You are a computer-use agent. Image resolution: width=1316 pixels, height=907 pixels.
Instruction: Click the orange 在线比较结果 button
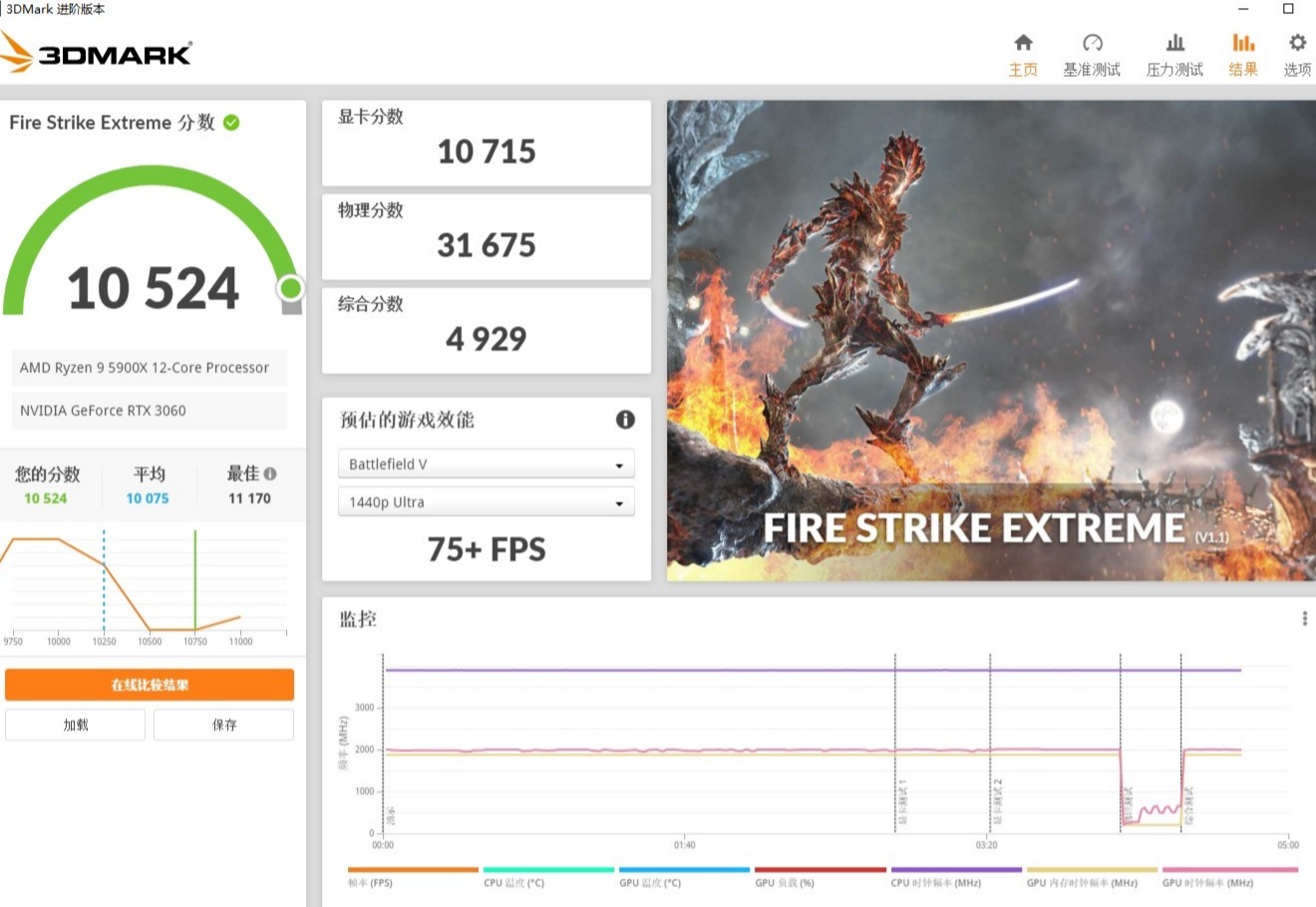click(x=150, y=684)
